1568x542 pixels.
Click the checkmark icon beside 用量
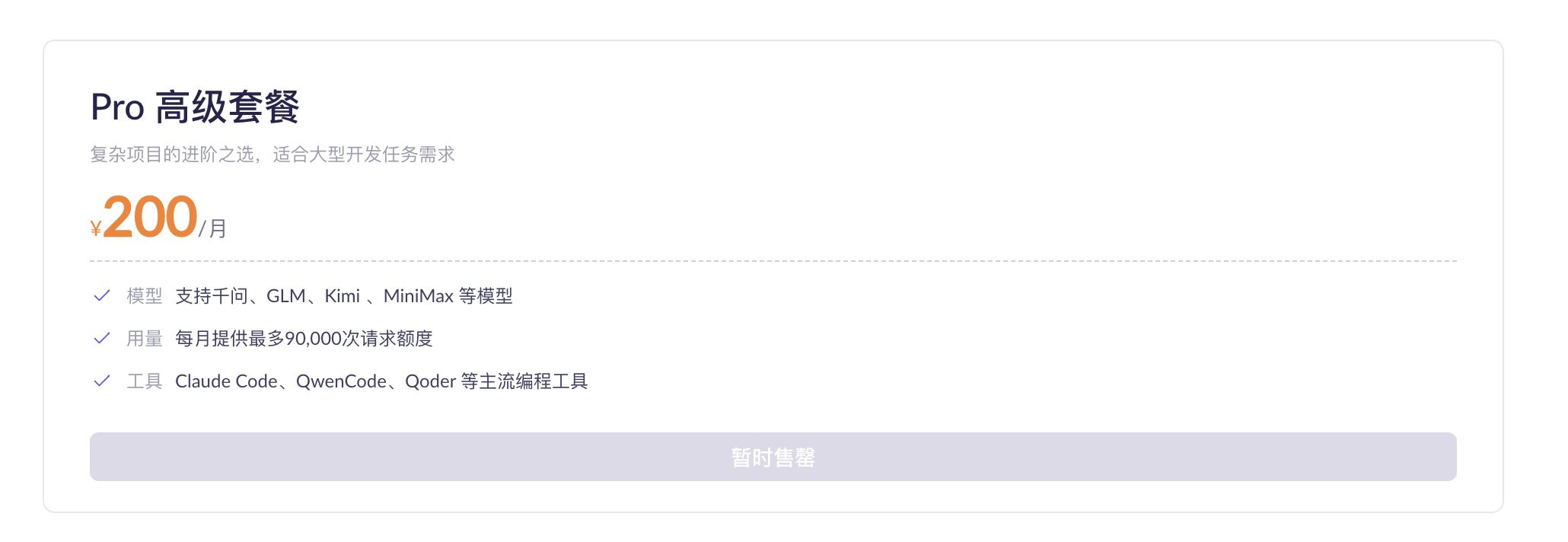point(102,338)
